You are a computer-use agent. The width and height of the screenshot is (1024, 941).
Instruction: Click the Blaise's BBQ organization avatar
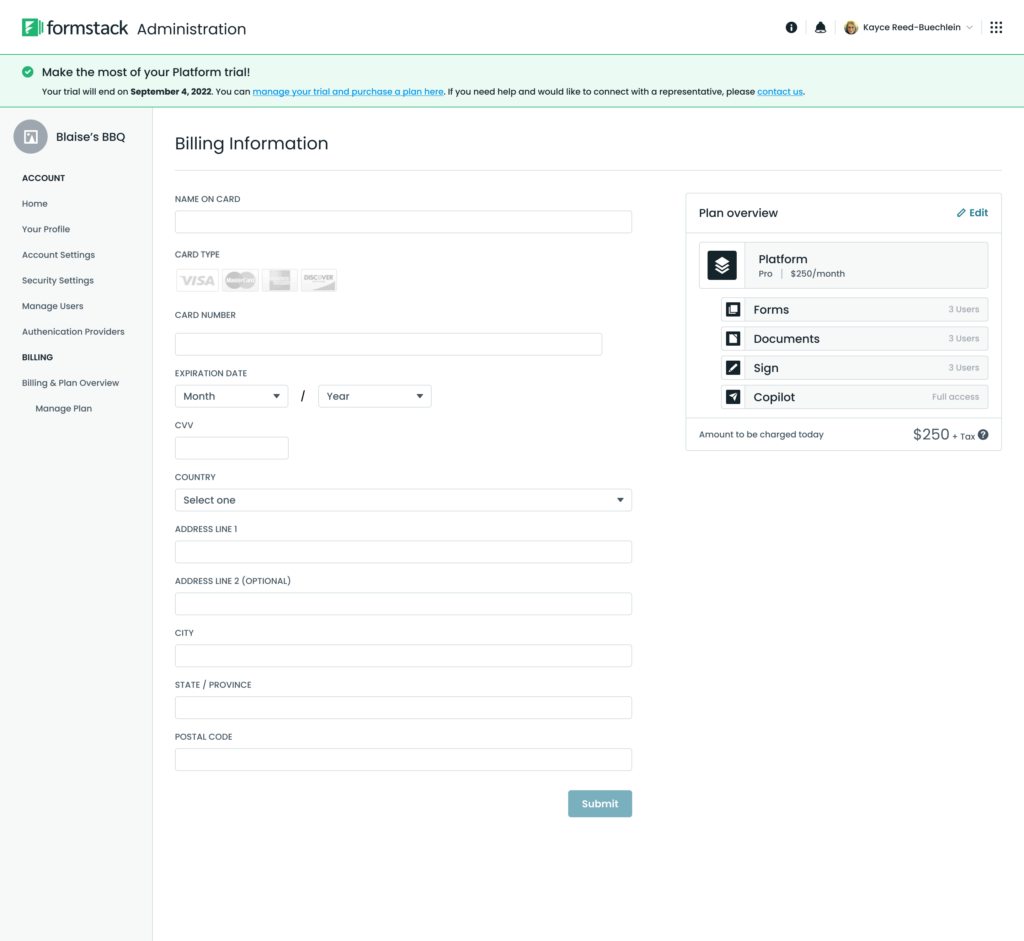(x=31, y=136)
